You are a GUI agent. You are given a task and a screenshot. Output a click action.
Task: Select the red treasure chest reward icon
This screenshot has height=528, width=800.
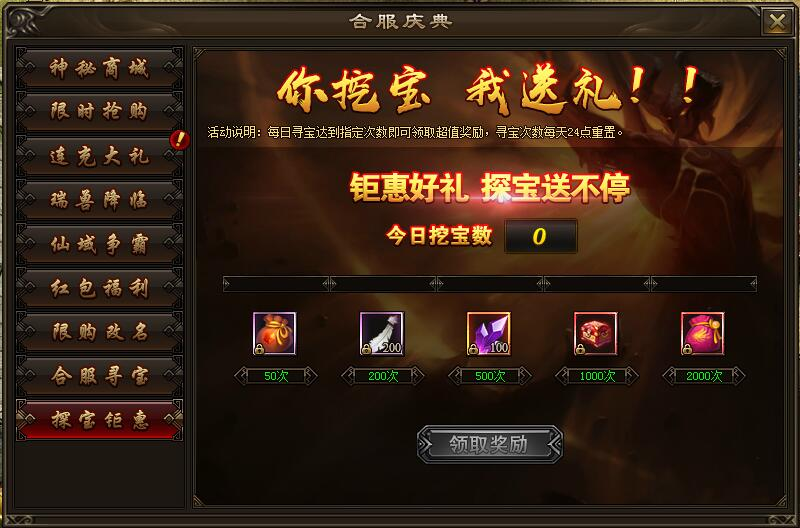tap(595, 333)
